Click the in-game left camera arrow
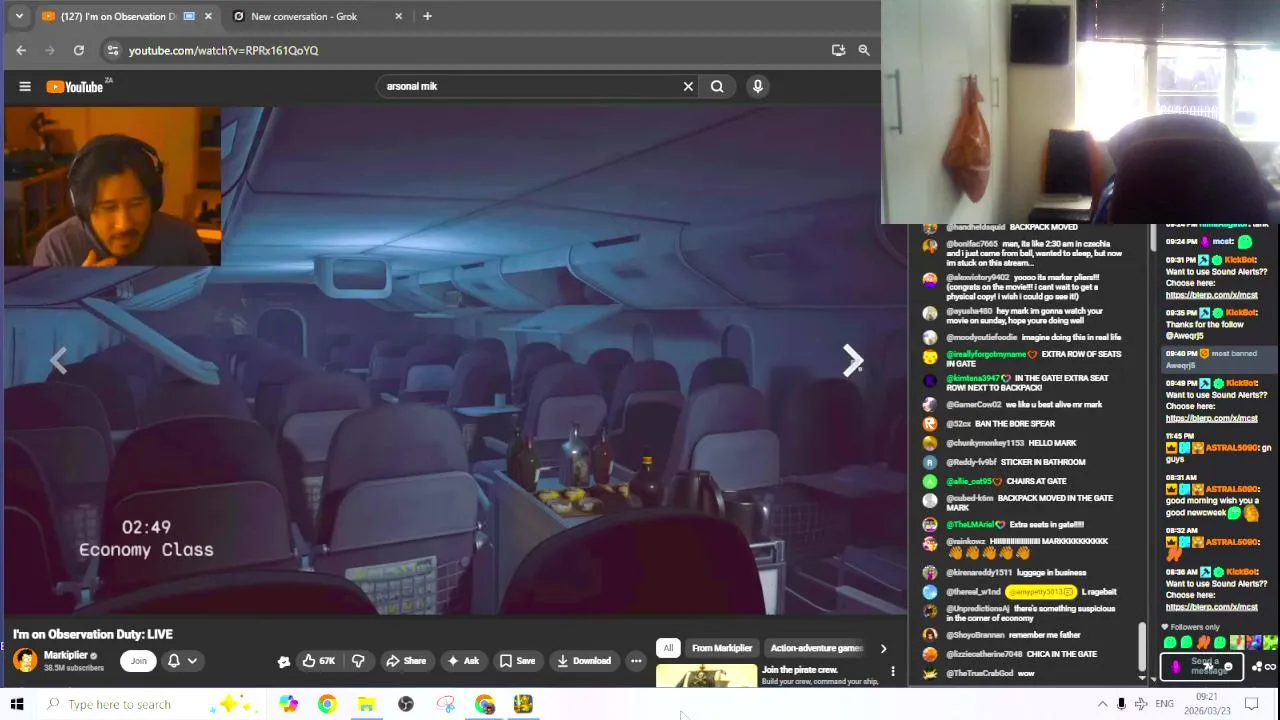The image size is (1280, 720). pyautogui.click(x=58, y=361)
